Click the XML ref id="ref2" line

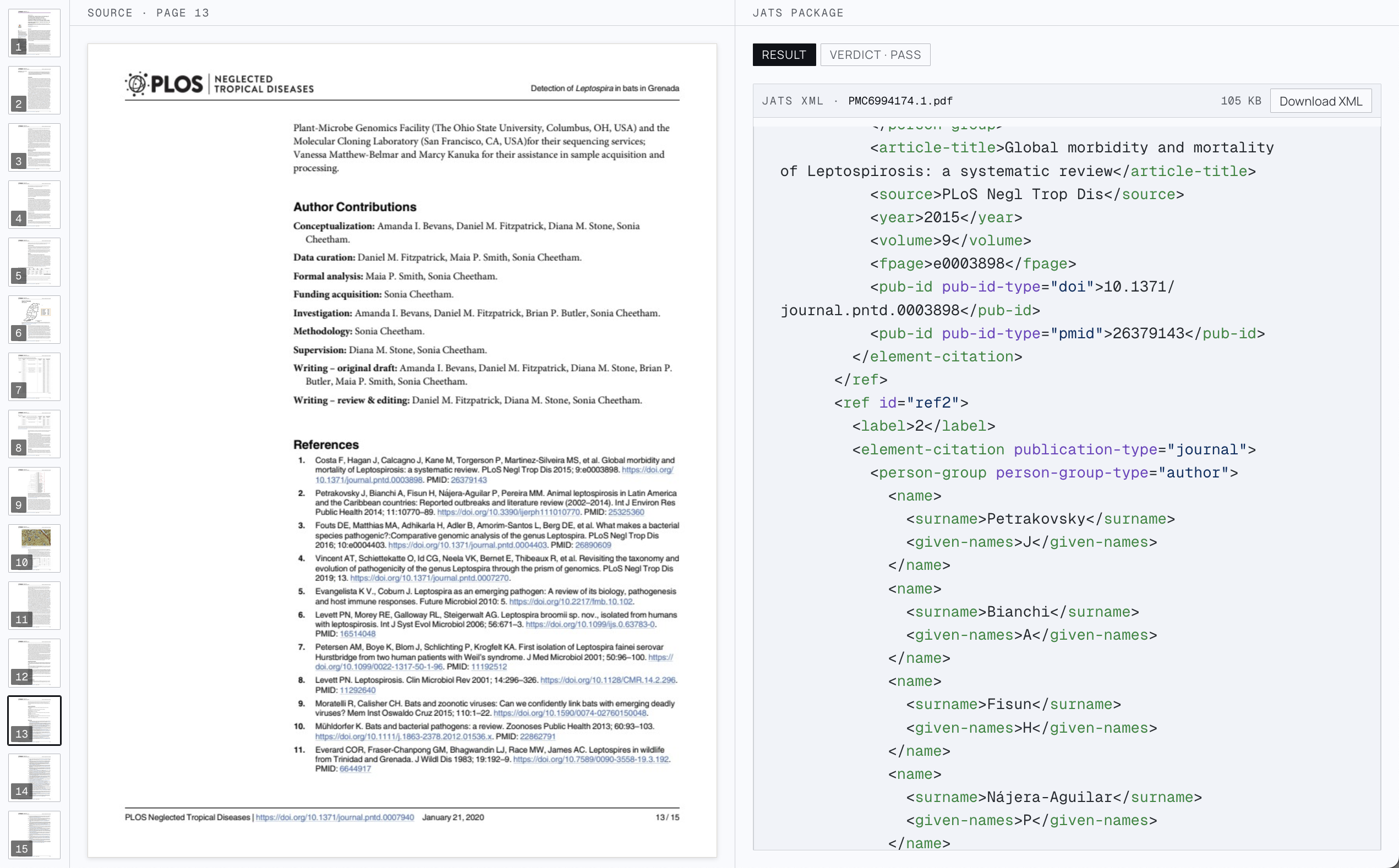[901, 403]
